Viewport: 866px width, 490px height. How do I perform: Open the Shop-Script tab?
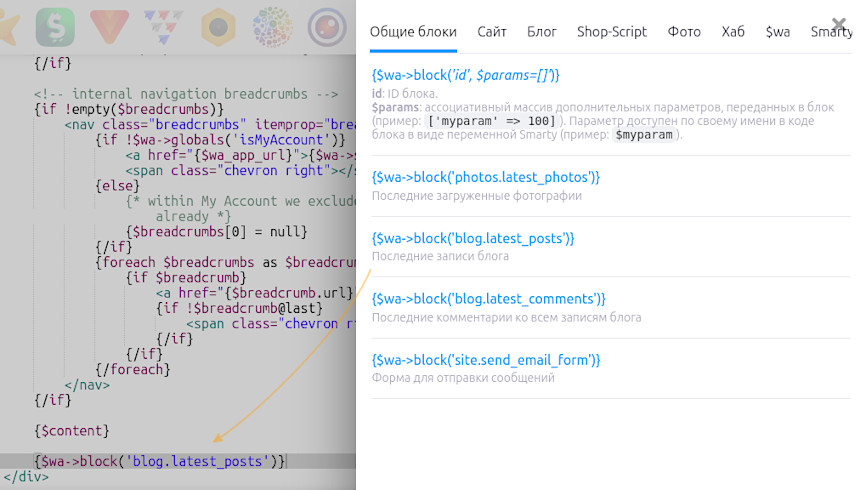(612, 32)
